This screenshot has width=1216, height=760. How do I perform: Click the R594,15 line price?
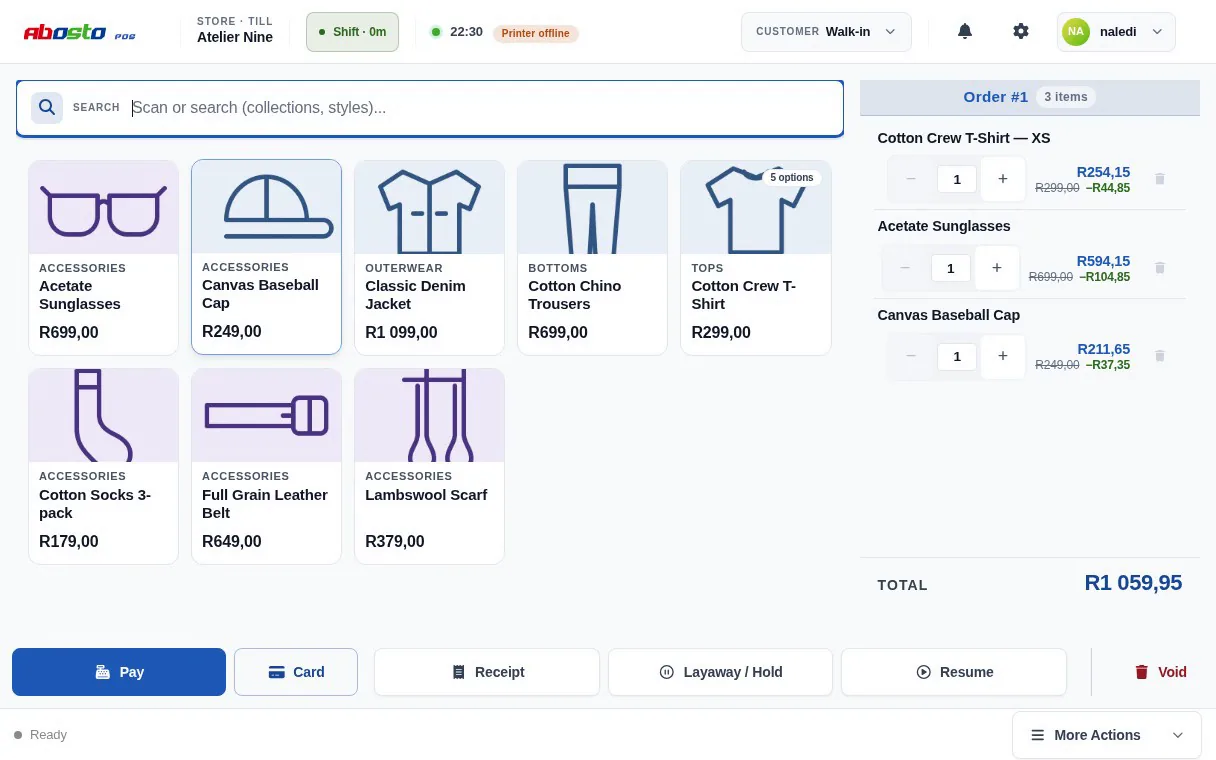[x=1104, y=261]
